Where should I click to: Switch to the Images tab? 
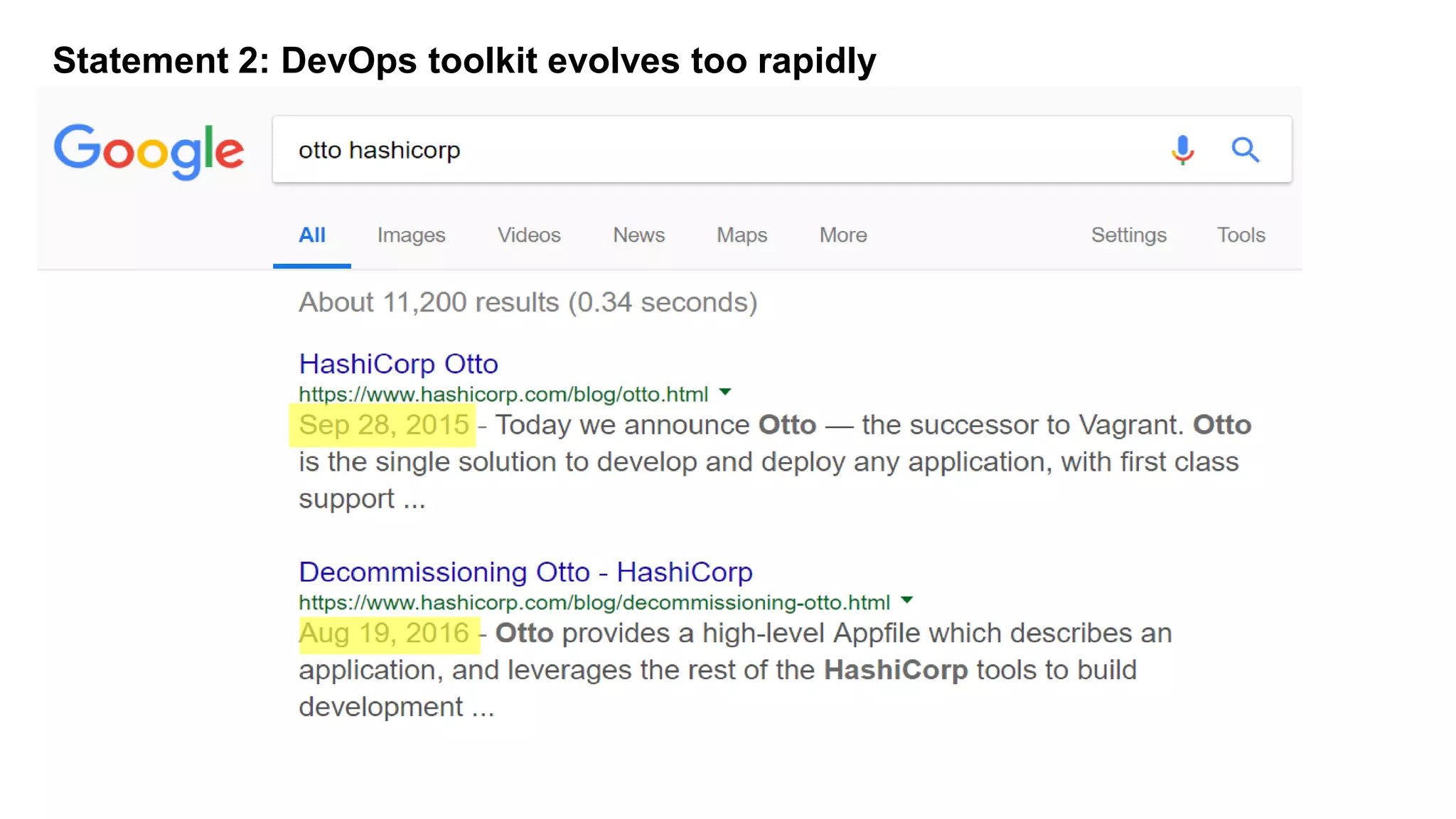pos(411,235)
